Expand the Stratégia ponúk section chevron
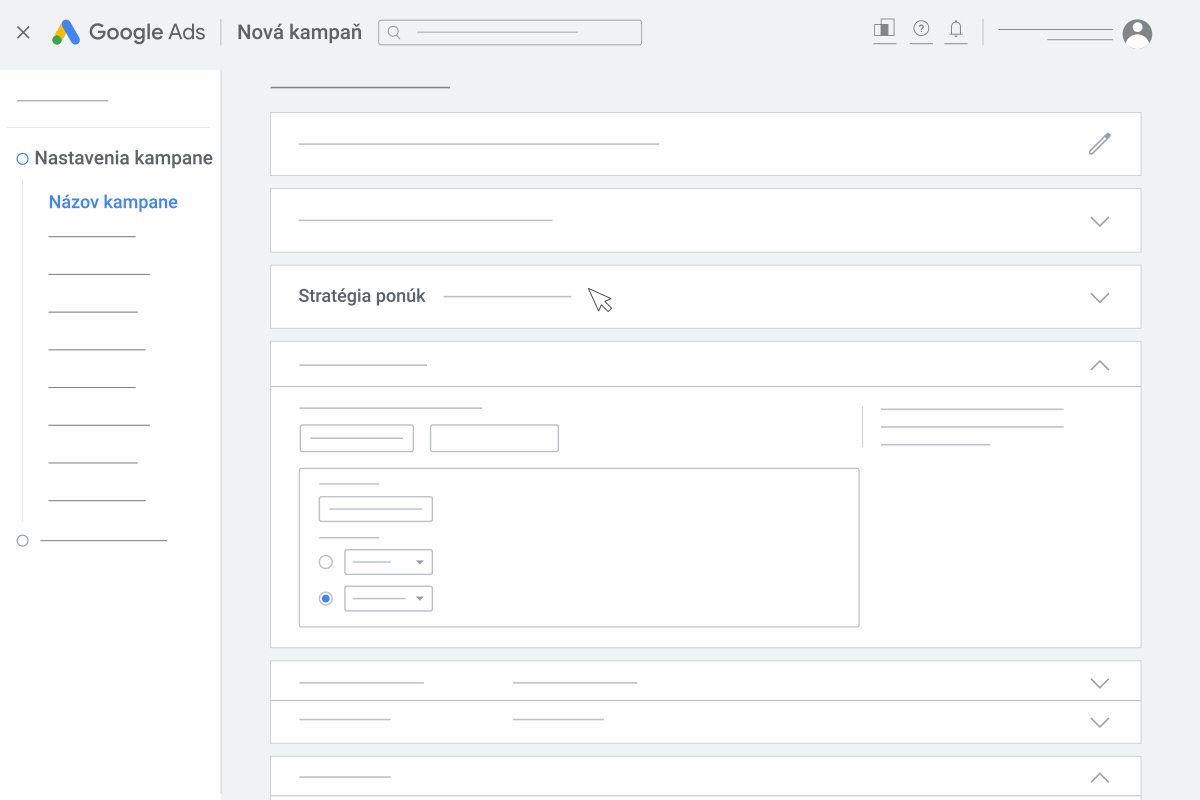 (1100, 297)
